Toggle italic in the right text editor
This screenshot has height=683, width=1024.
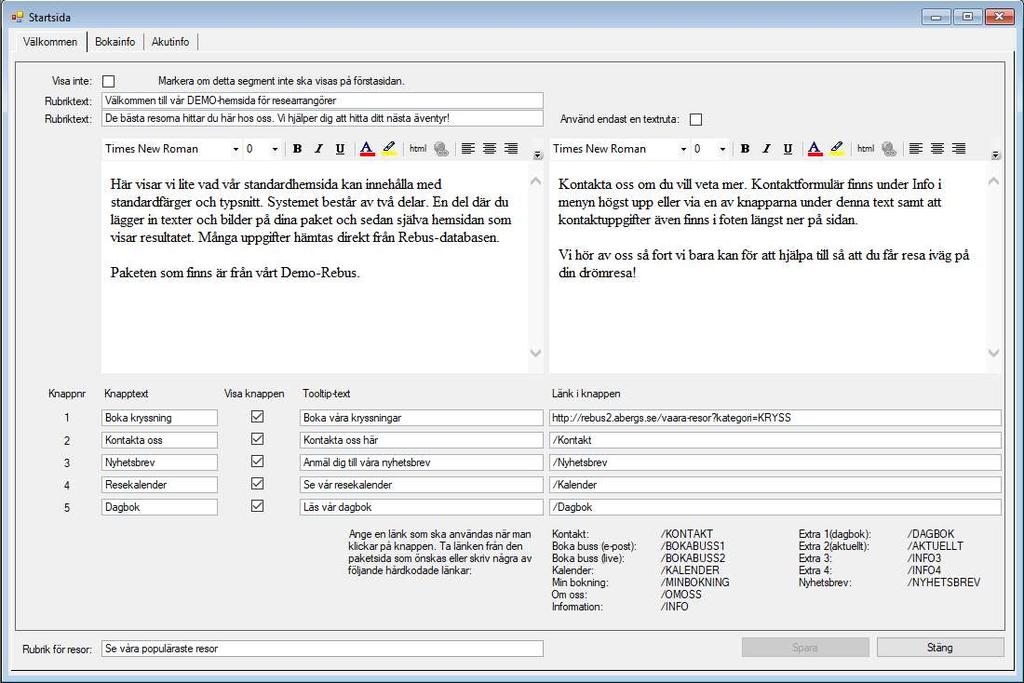[767, 149]
